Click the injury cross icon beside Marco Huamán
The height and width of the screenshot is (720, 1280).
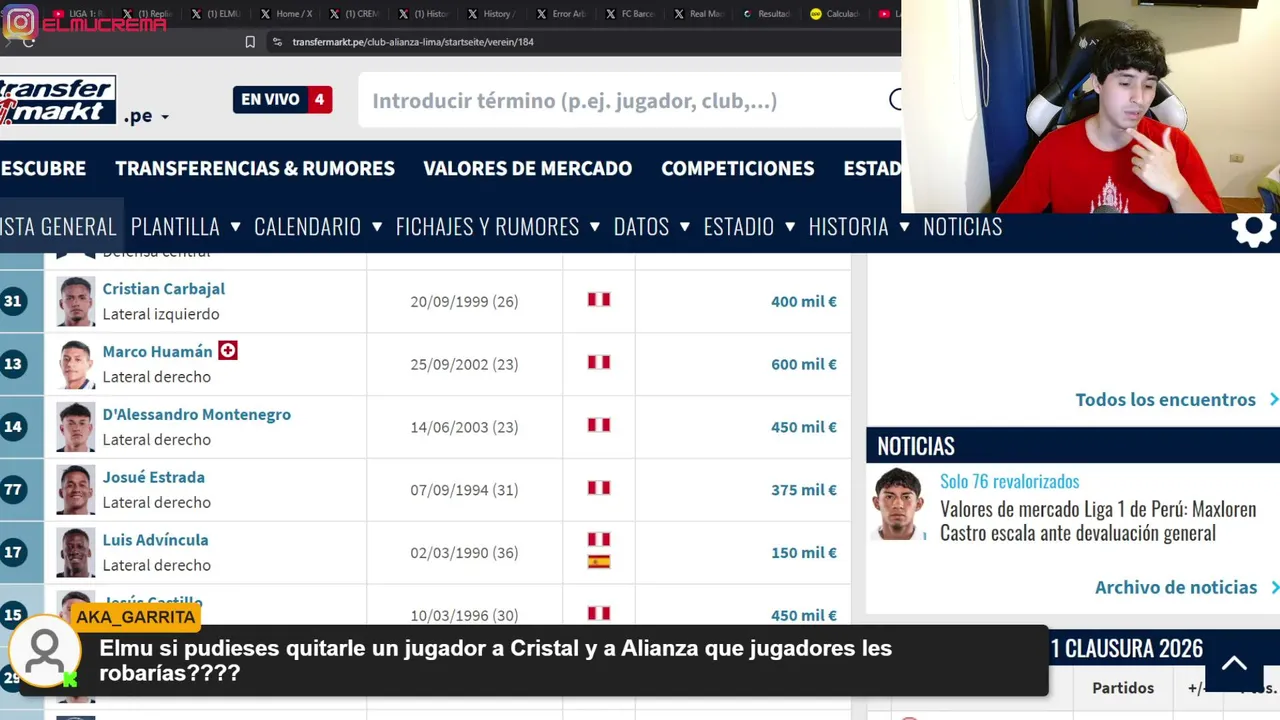[228, 351]
